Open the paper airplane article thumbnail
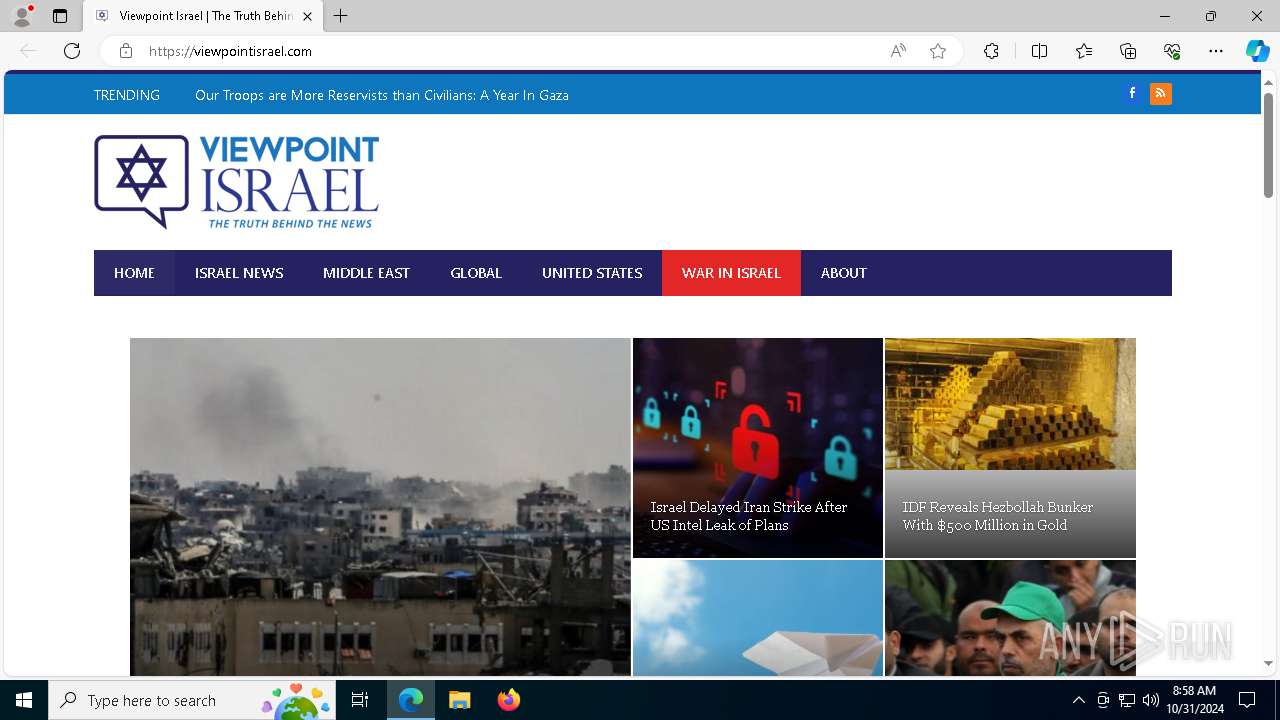This screenshot has height=720, width=1280. (758, 618)
